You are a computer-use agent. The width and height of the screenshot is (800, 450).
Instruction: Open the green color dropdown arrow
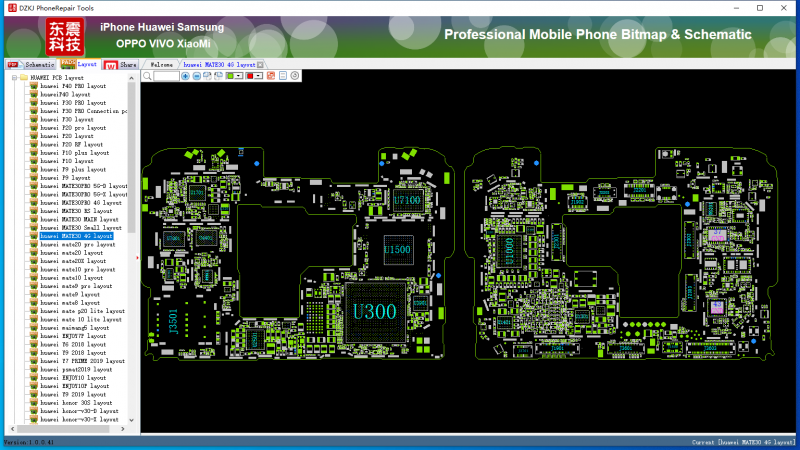click(238, 76)
